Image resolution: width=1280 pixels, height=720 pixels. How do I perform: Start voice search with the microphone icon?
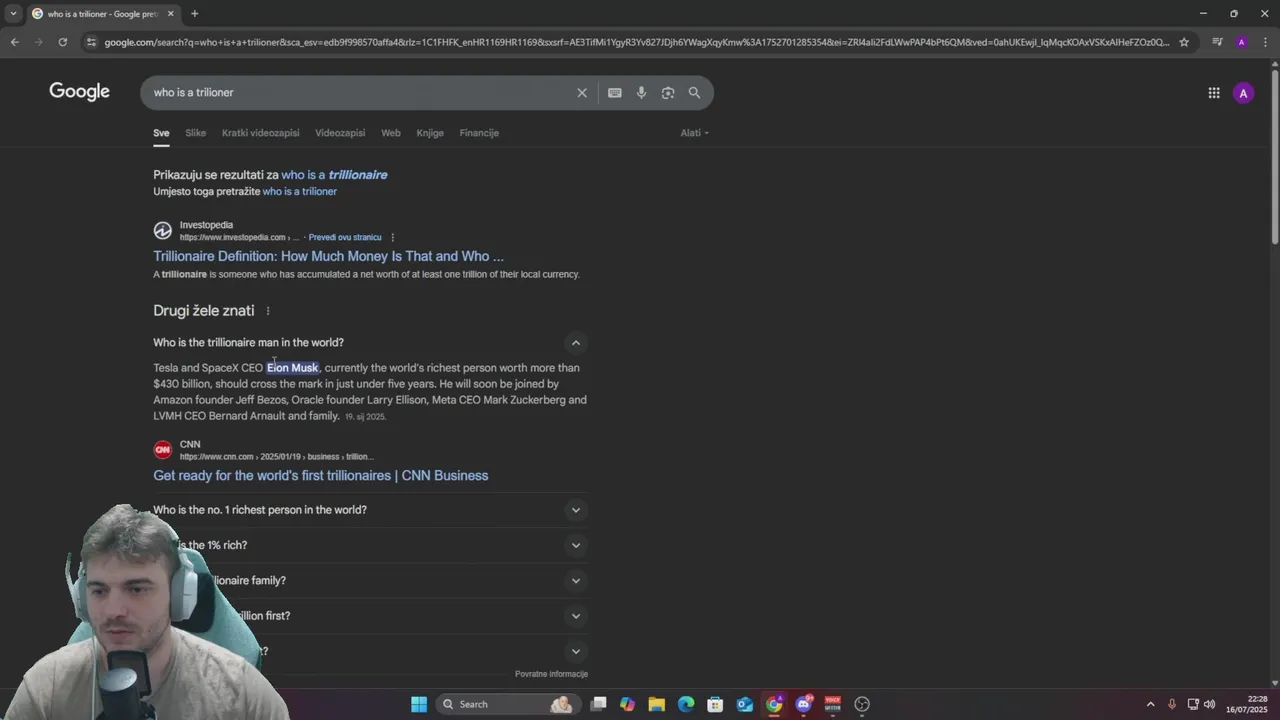[x=641, y=92]
